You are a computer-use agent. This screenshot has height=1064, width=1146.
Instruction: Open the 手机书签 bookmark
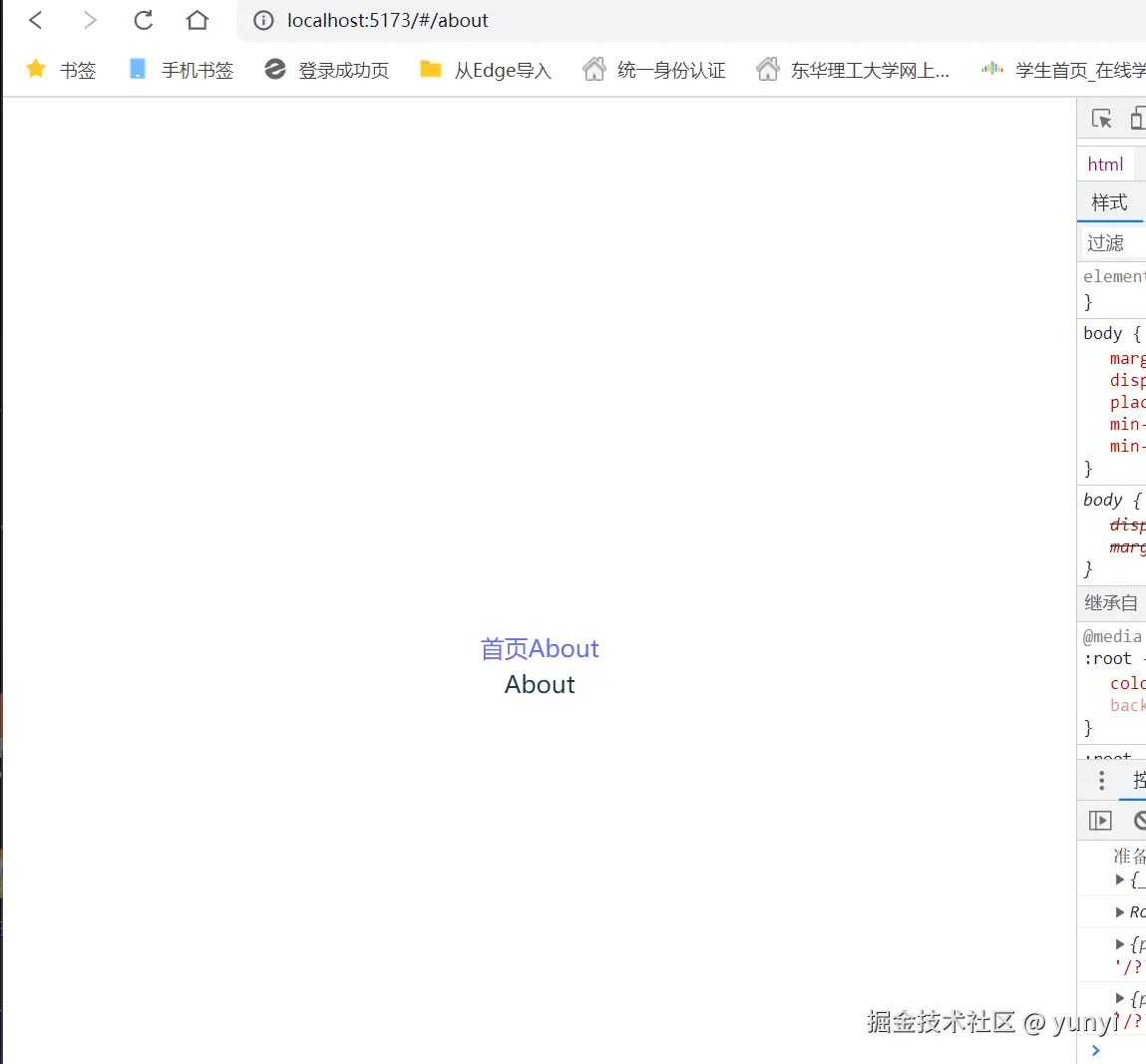182,70
